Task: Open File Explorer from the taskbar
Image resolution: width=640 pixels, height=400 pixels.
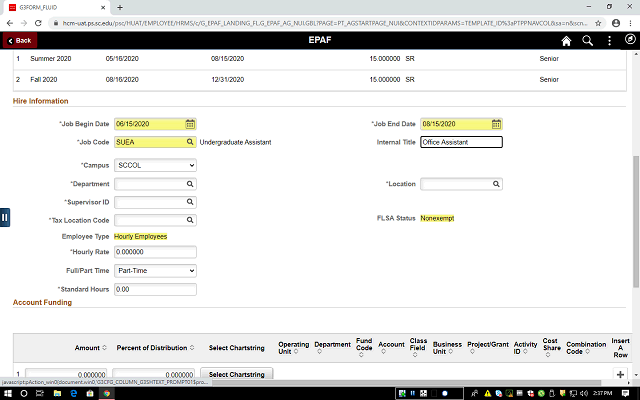Action: pos(57,393)
